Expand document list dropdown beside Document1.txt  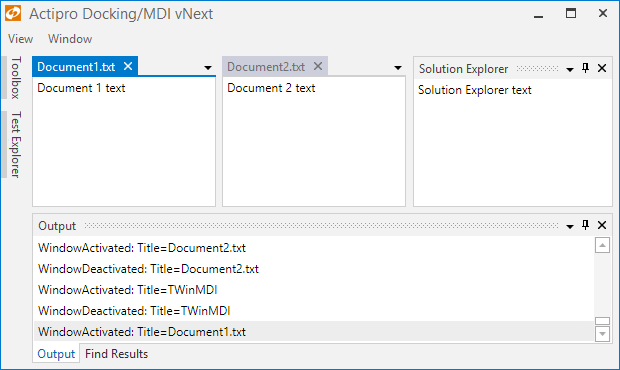click(x=208, y=68)
